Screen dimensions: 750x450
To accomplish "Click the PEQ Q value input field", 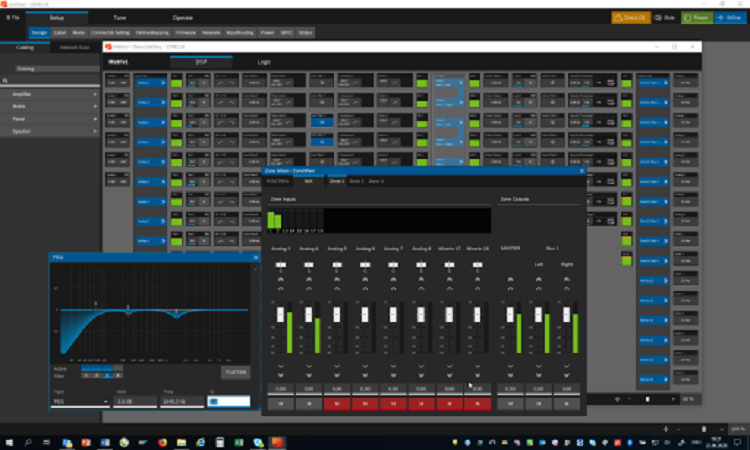I will point(228,401).
